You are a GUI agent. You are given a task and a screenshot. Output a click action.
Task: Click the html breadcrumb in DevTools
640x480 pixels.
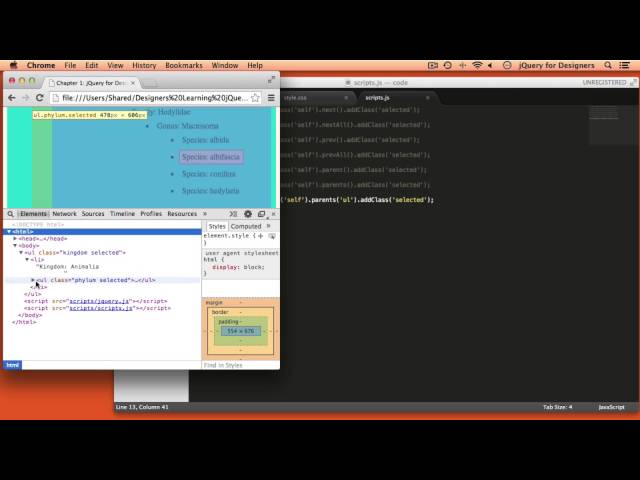pos(13,365)
